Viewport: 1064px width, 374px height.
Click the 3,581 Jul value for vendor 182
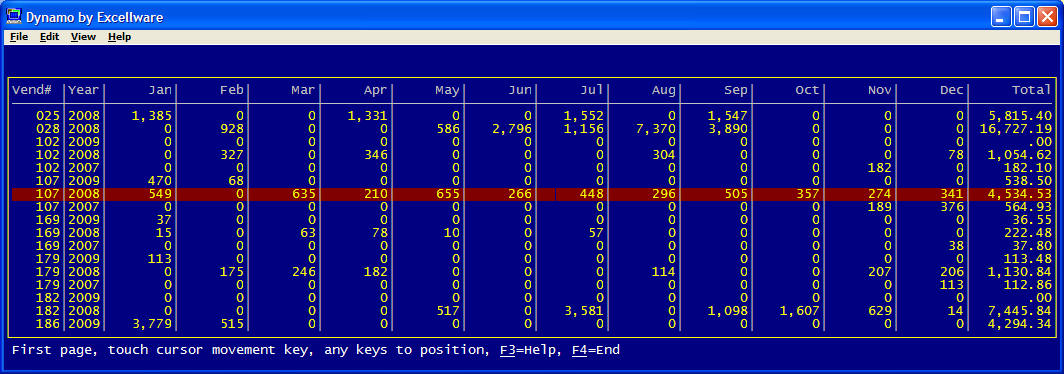pyautogui.click(x=584, y=311)
